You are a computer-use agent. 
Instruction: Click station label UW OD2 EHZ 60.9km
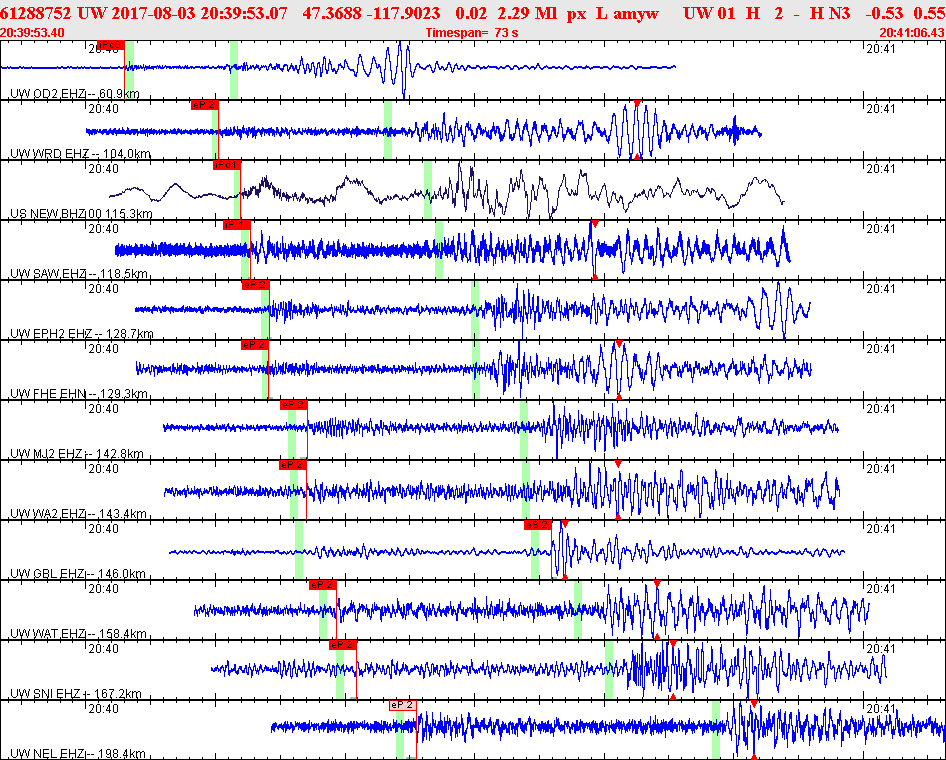75,93
